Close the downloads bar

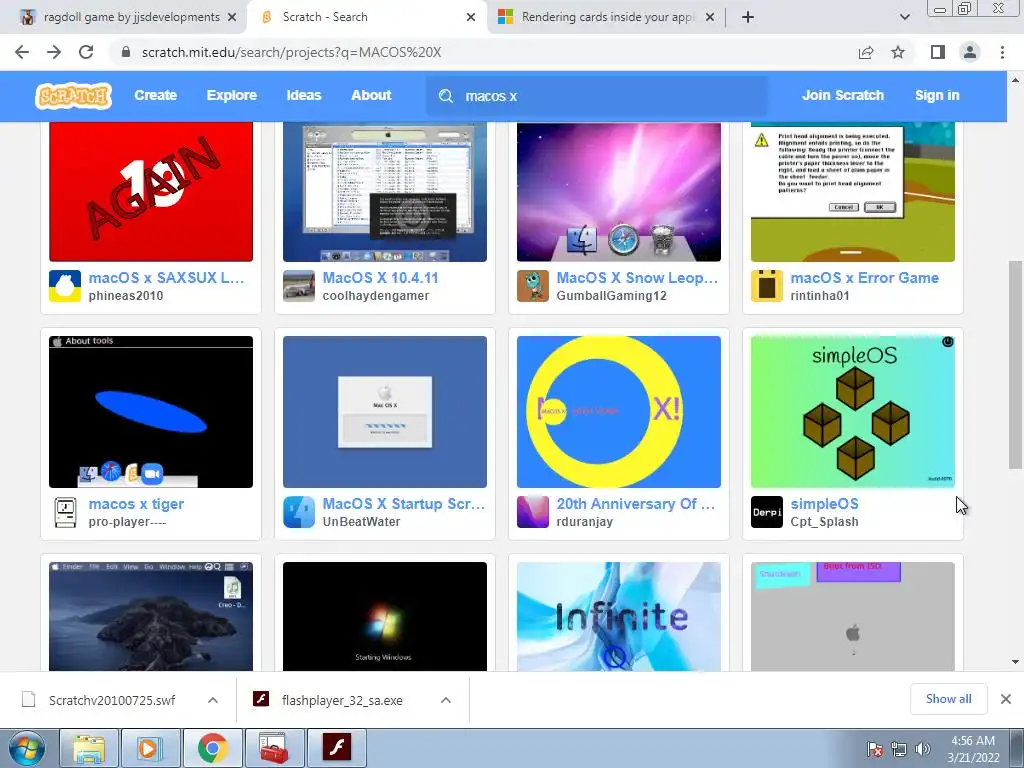(x=1006, y=699)
